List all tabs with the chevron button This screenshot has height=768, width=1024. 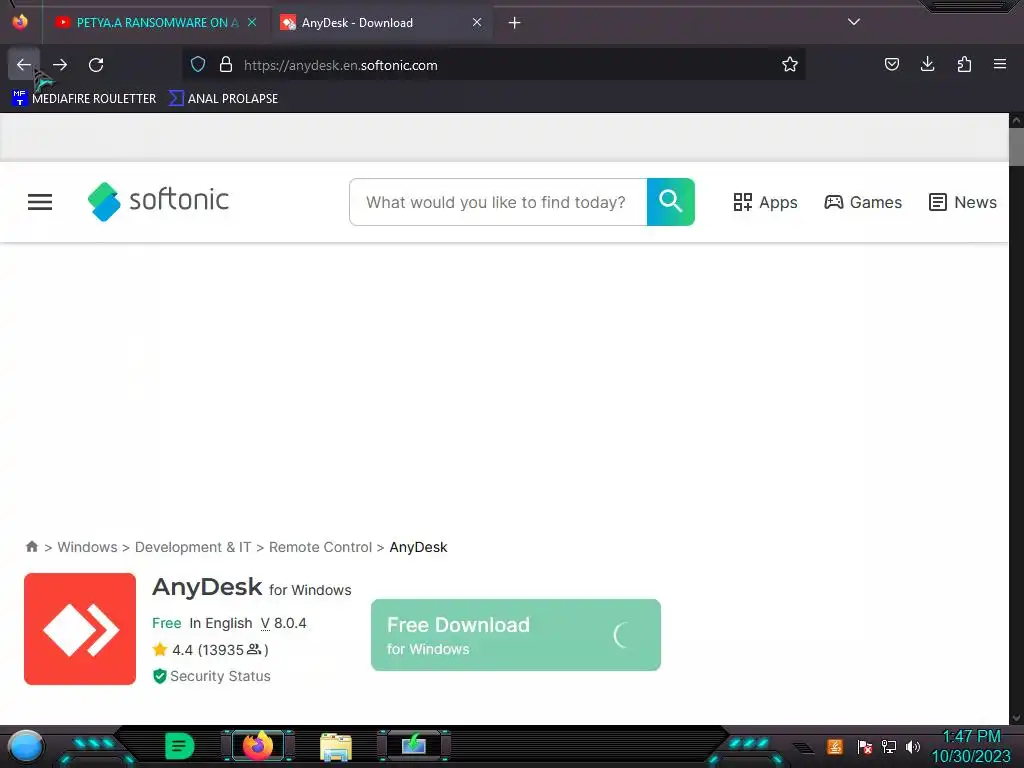tap(854, 22)
